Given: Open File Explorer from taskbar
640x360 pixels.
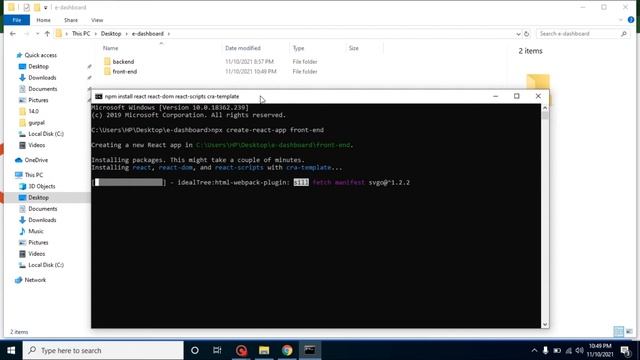Looking at the screenshot, I should [264, 350].
